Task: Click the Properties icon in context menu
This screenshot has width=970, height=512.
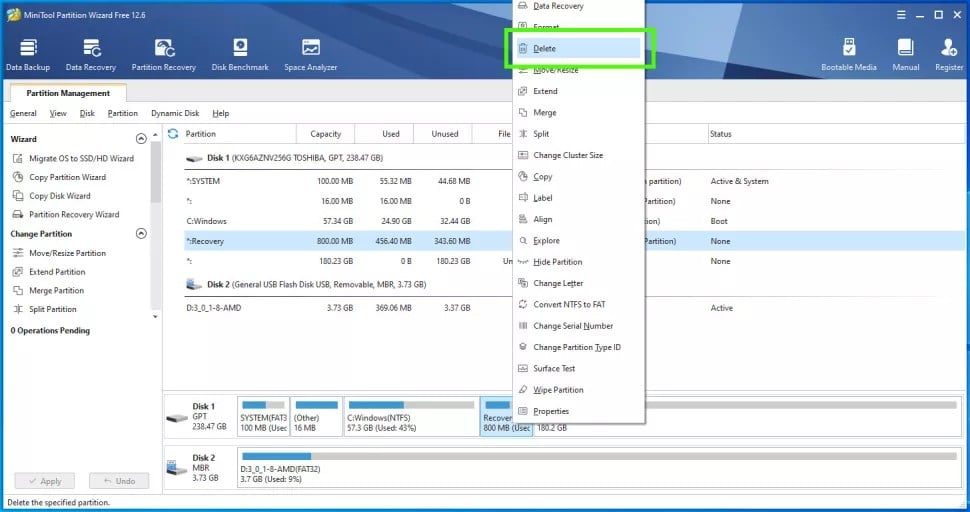Action: [523, 411]
